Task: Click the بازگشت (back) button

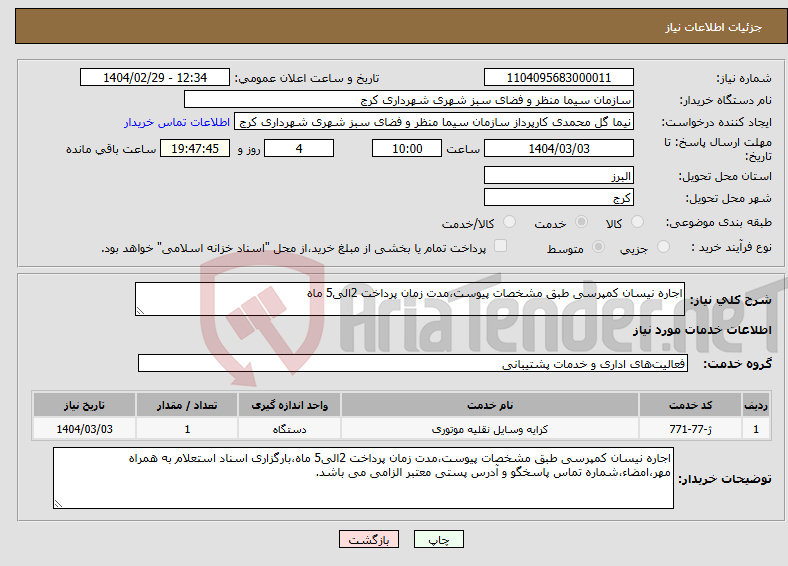Action: [369, 539]
